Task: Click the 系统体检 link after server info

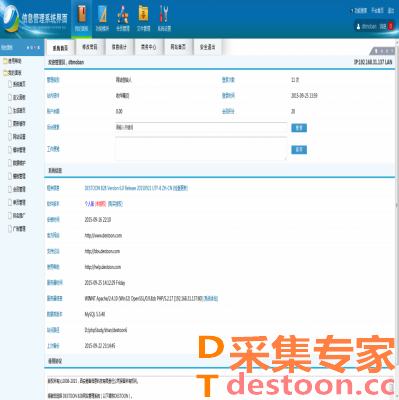Action: pos(211,299)
